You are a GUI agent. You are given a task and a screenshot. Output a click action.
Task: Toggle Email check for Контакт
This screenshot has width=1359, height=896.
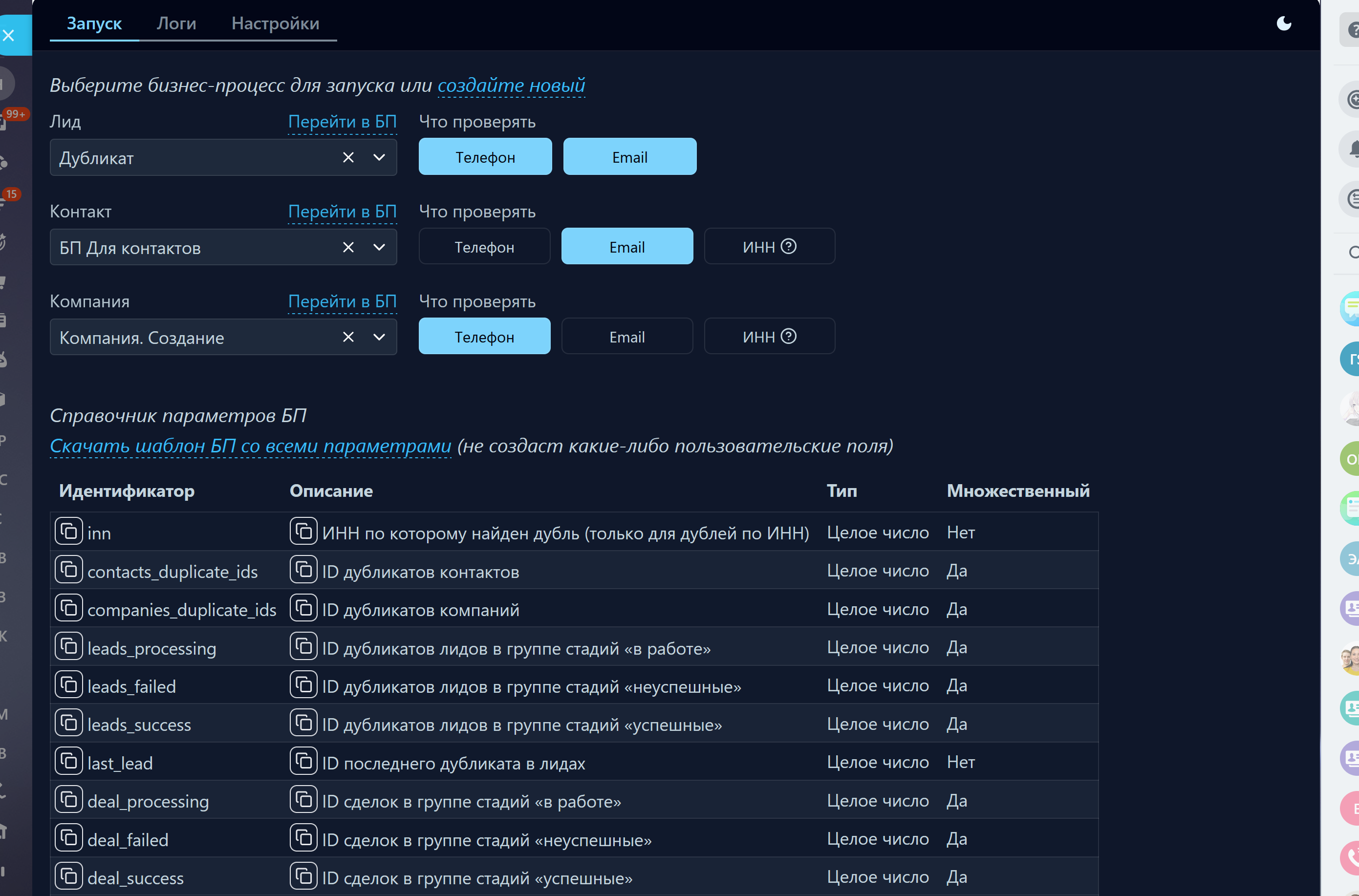tap(627, 247)
